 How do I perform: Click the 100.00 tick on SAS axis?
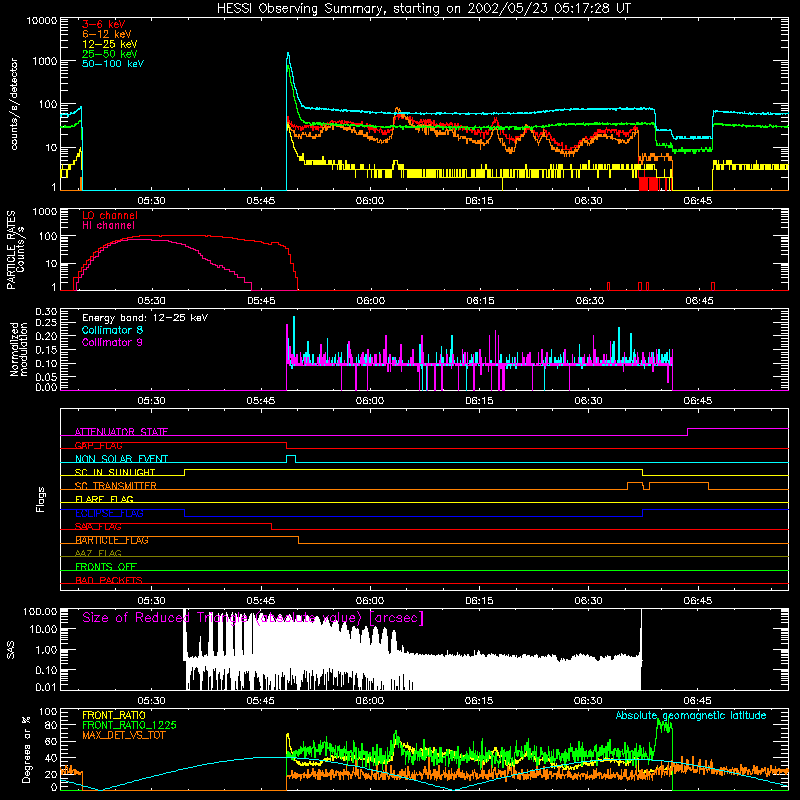[40, 611]
